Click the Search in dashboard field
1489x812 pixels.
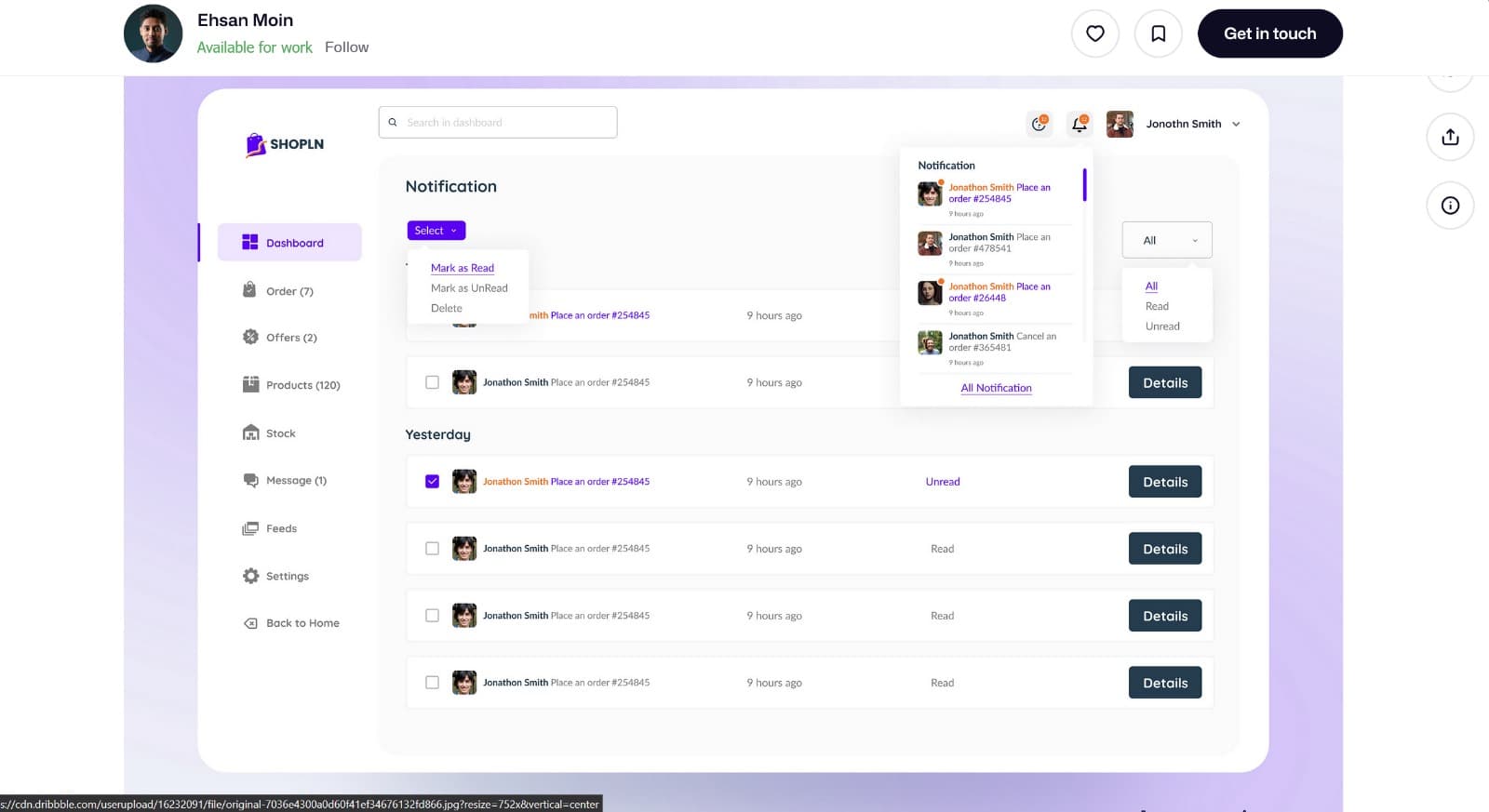(498, 122)
